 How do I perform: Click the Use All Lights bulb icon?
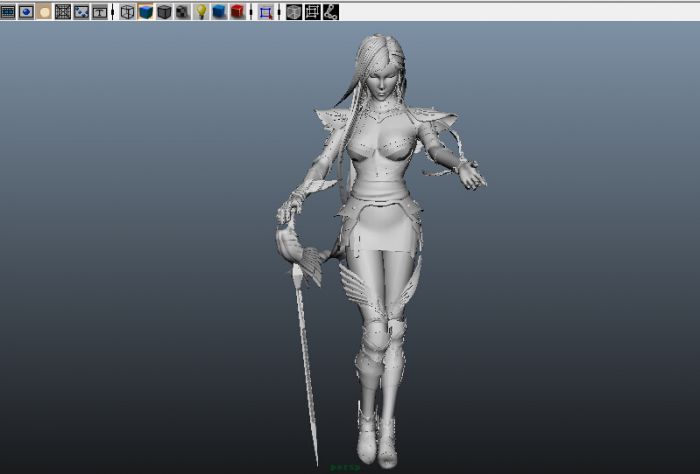coord(201,12)
